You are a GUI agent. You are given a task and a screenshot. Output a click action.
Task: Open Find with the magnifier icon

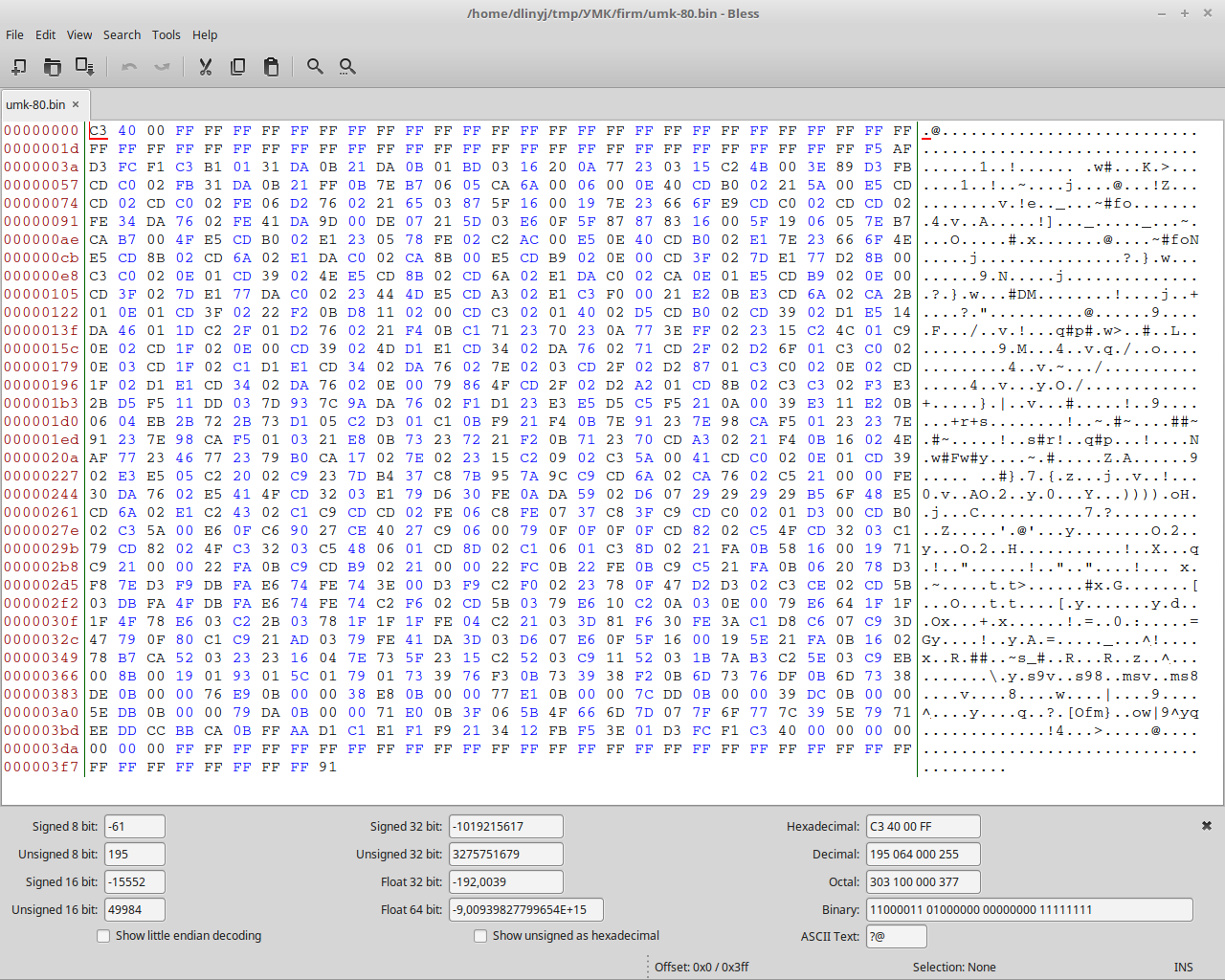point(315,66)
